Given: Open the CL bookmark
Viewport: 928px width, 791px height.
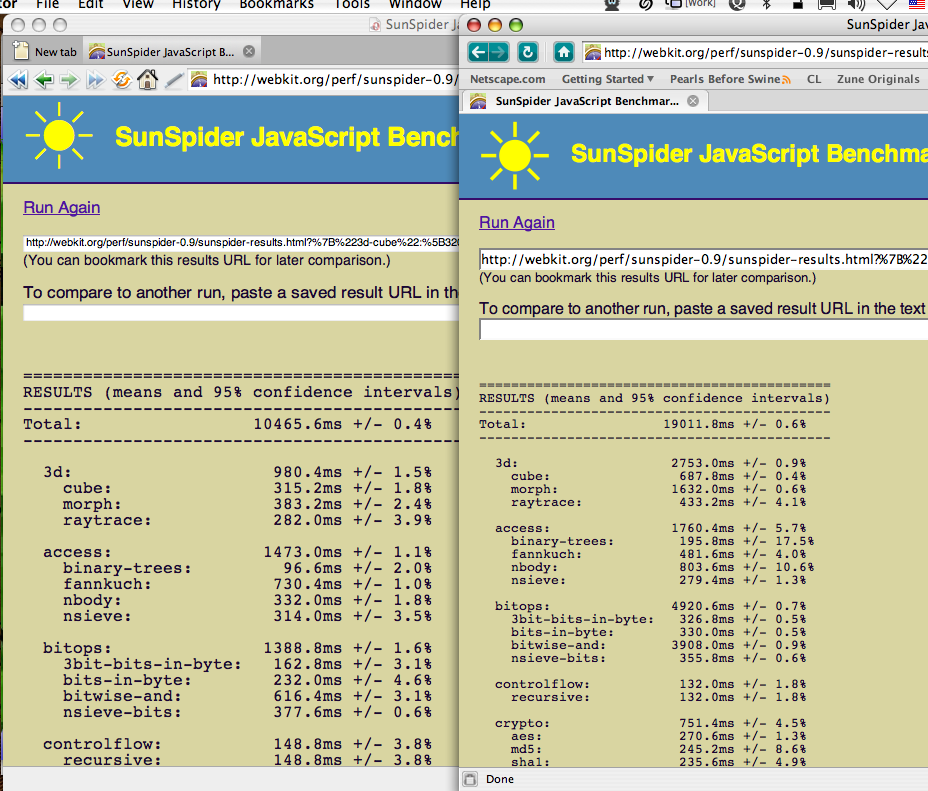Looking at the screenshot, I should coord(814,79).
